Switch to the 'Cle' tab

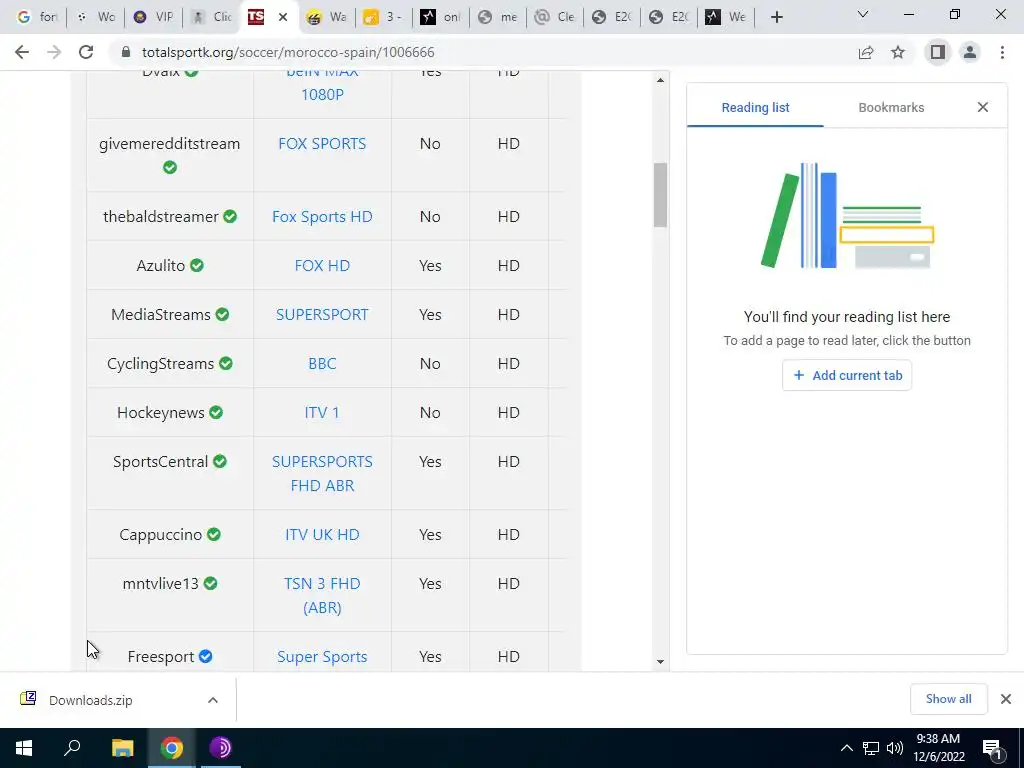(554, 18)
